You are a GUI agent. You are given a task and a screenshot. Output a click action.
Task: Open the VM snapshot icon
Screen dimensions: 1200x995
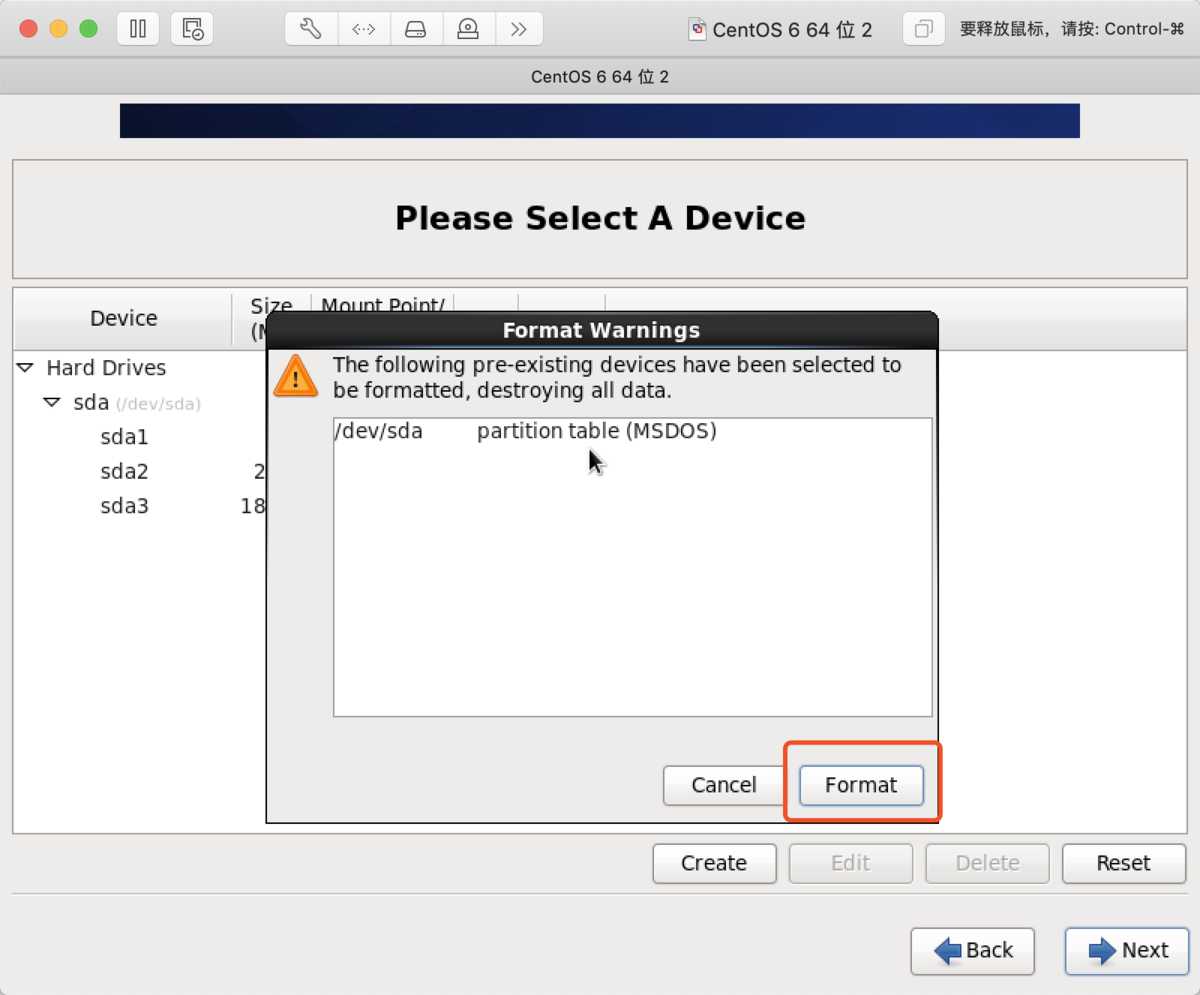(x=192, y=29)
